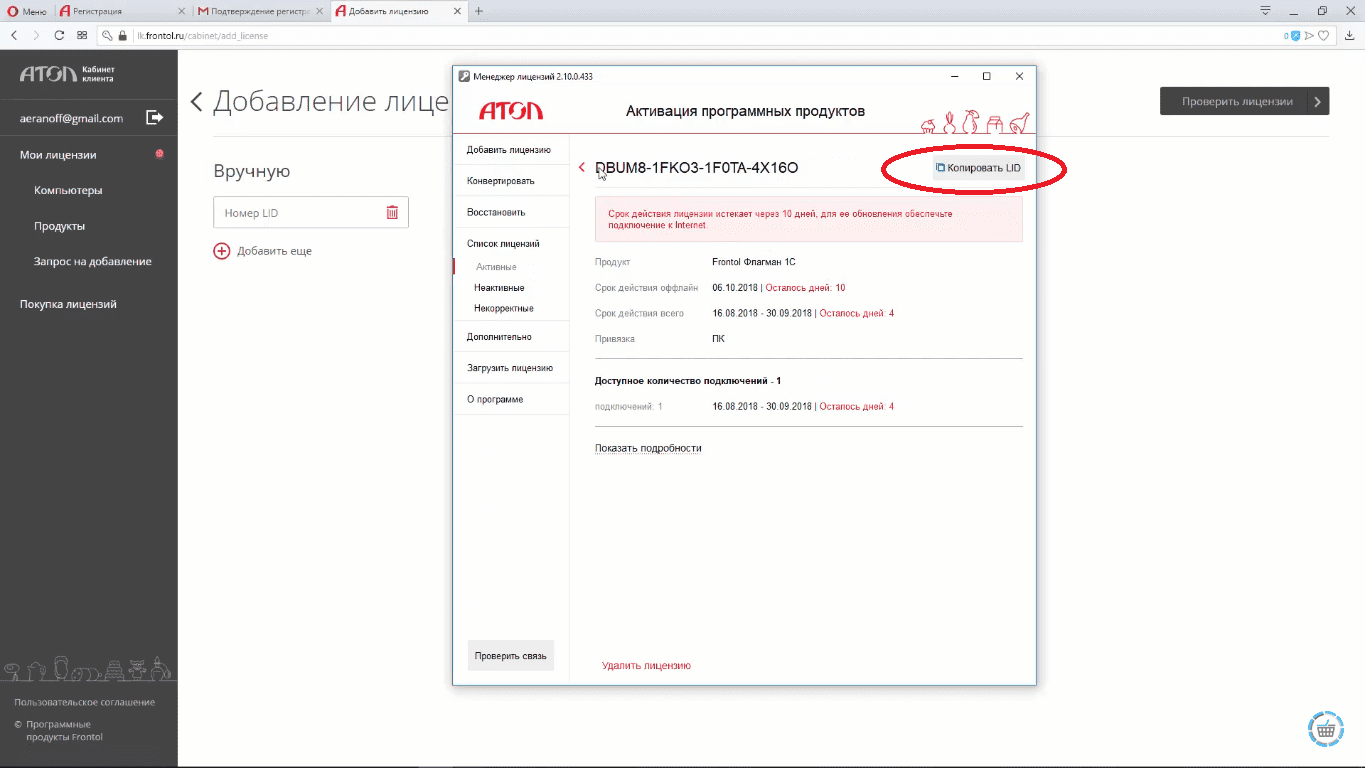This screenshot has height=768, width=1366.
Task: Switch to Подтверждение регистрации Gmail tab
Action: [x=261, y=11]
